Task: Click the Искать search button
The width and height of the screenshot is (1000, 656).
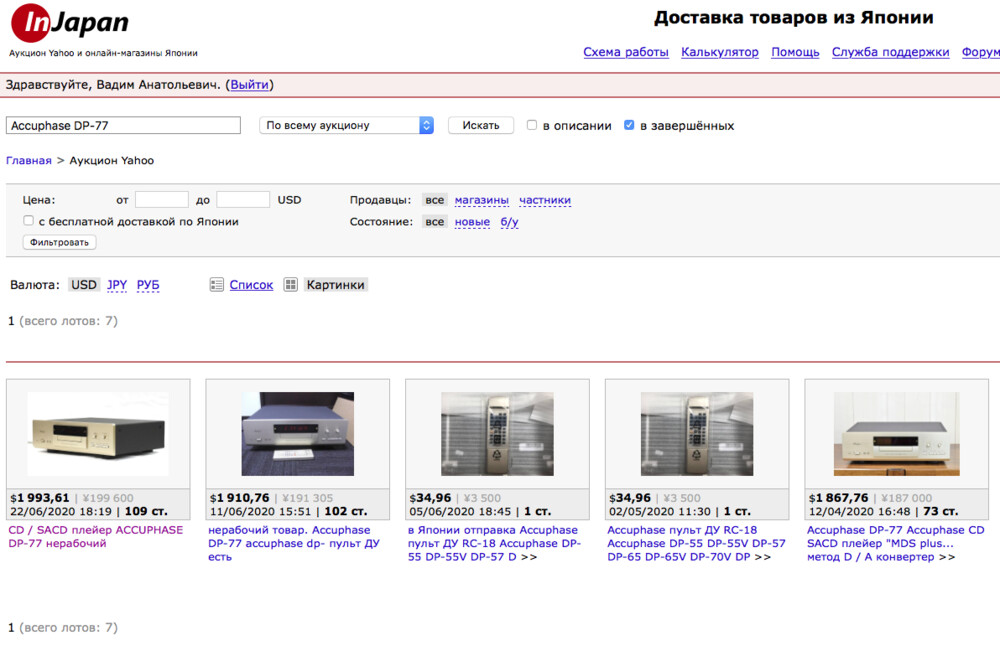Action: click(477, 125)
